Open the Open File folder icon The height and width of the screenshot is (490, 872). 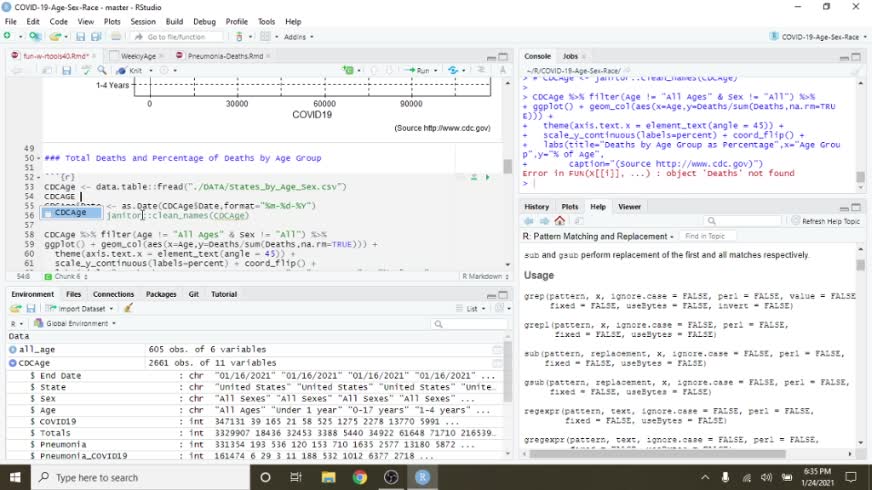point(54,37)
